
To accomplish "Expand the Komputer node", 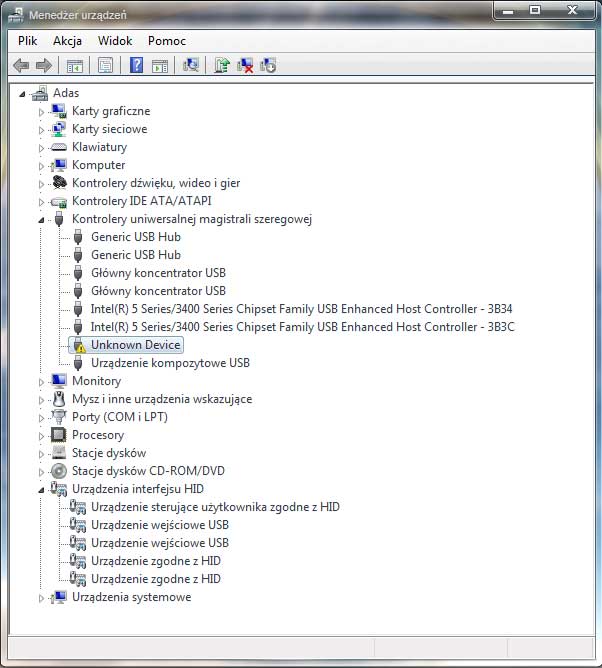I will 41,166.
